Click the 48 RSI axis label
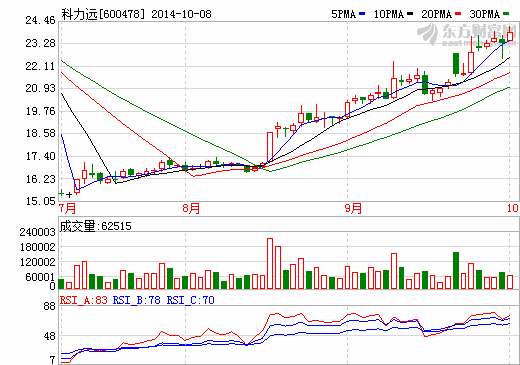The image size is (520, 365). point(49,336)
